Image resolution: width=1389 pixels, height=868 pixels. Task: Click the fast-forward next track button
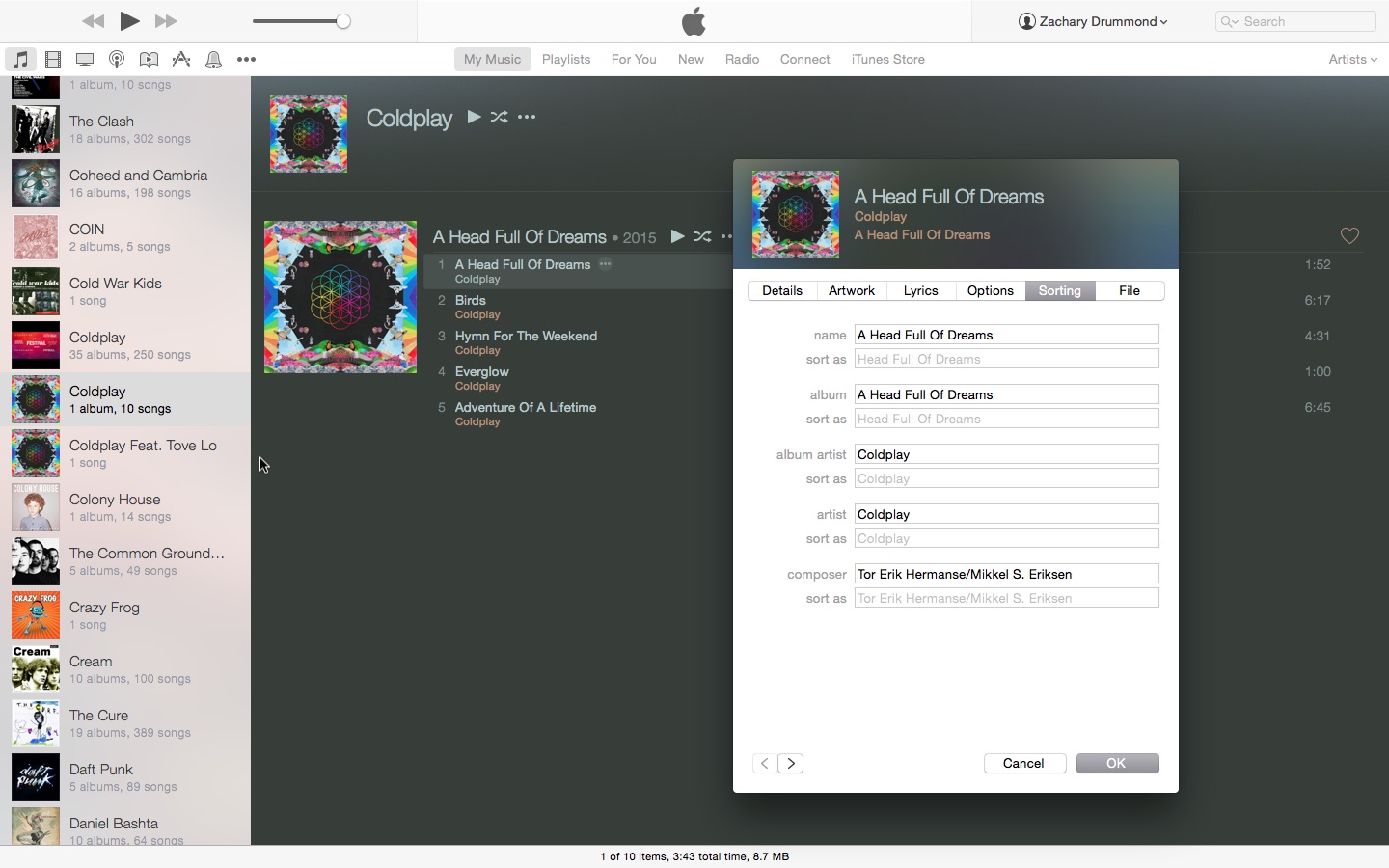tap(166, 21)
